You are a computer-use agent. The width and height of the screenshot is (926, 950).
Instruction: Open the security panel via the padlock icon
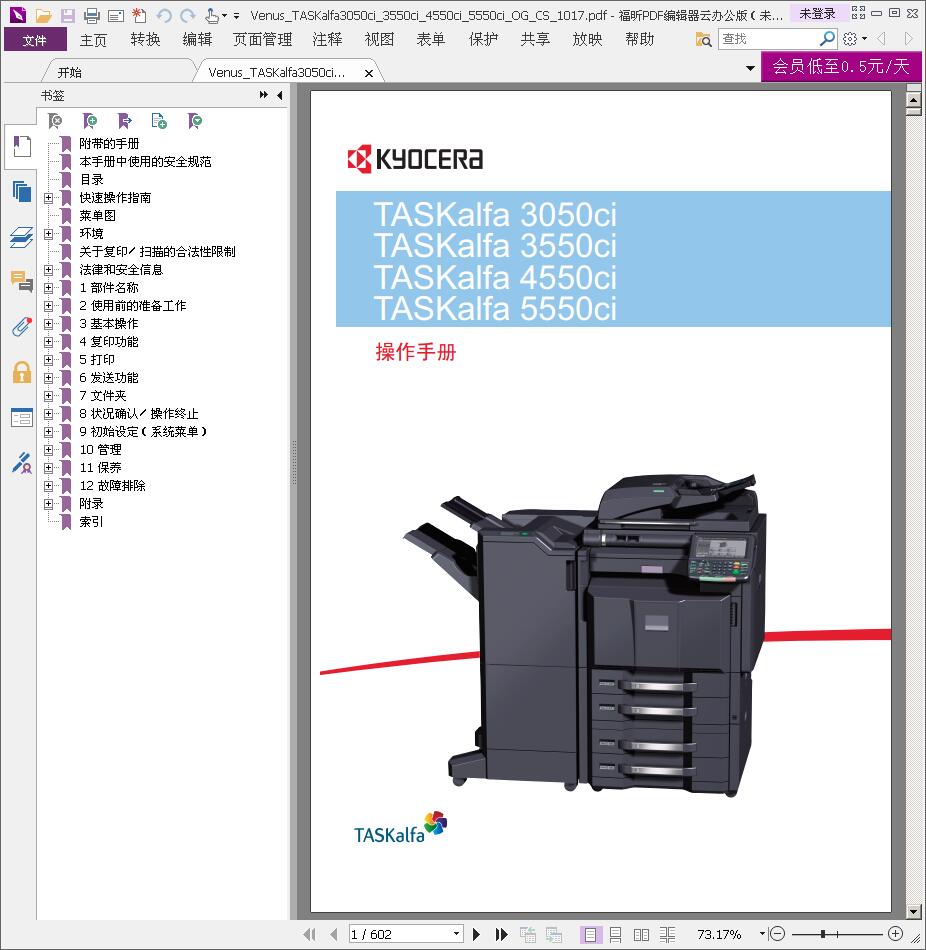22,372
